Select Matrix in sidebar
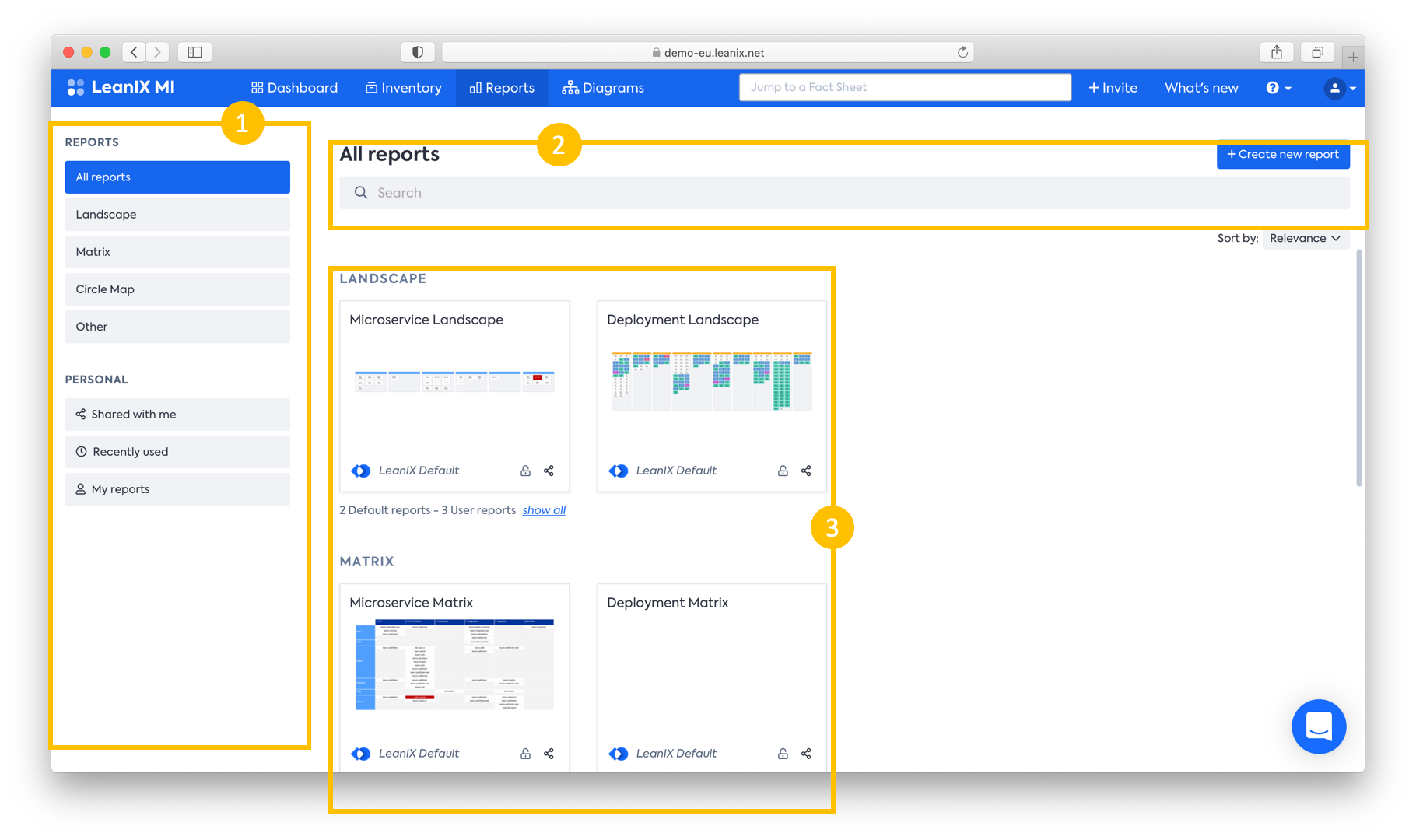Screen dimensions: 1416x840 pos(177,252)
